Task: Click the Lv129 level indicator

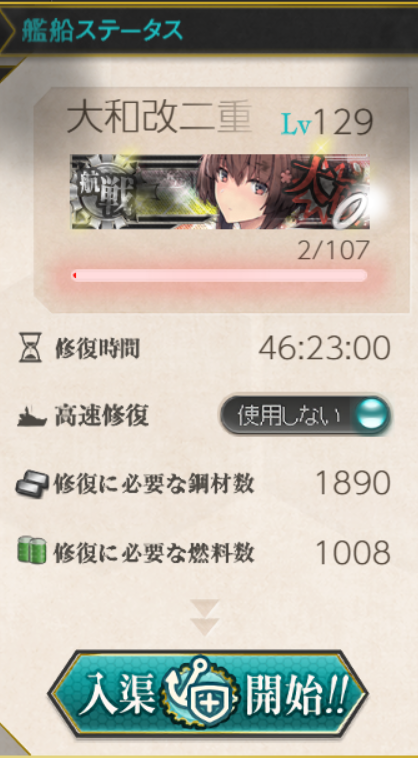Action: [327, 122]
